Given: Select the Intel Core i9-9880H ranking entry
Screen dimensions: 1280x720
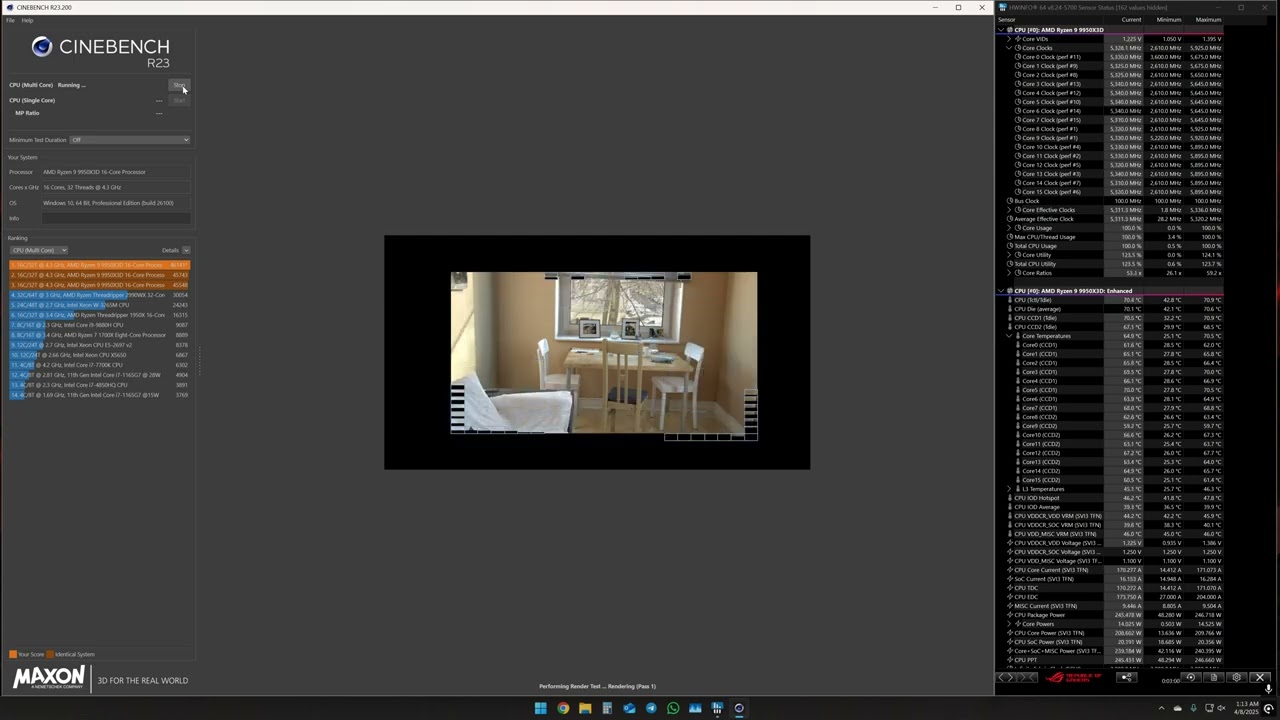Looking at the screenshot, I should [99, 325].
